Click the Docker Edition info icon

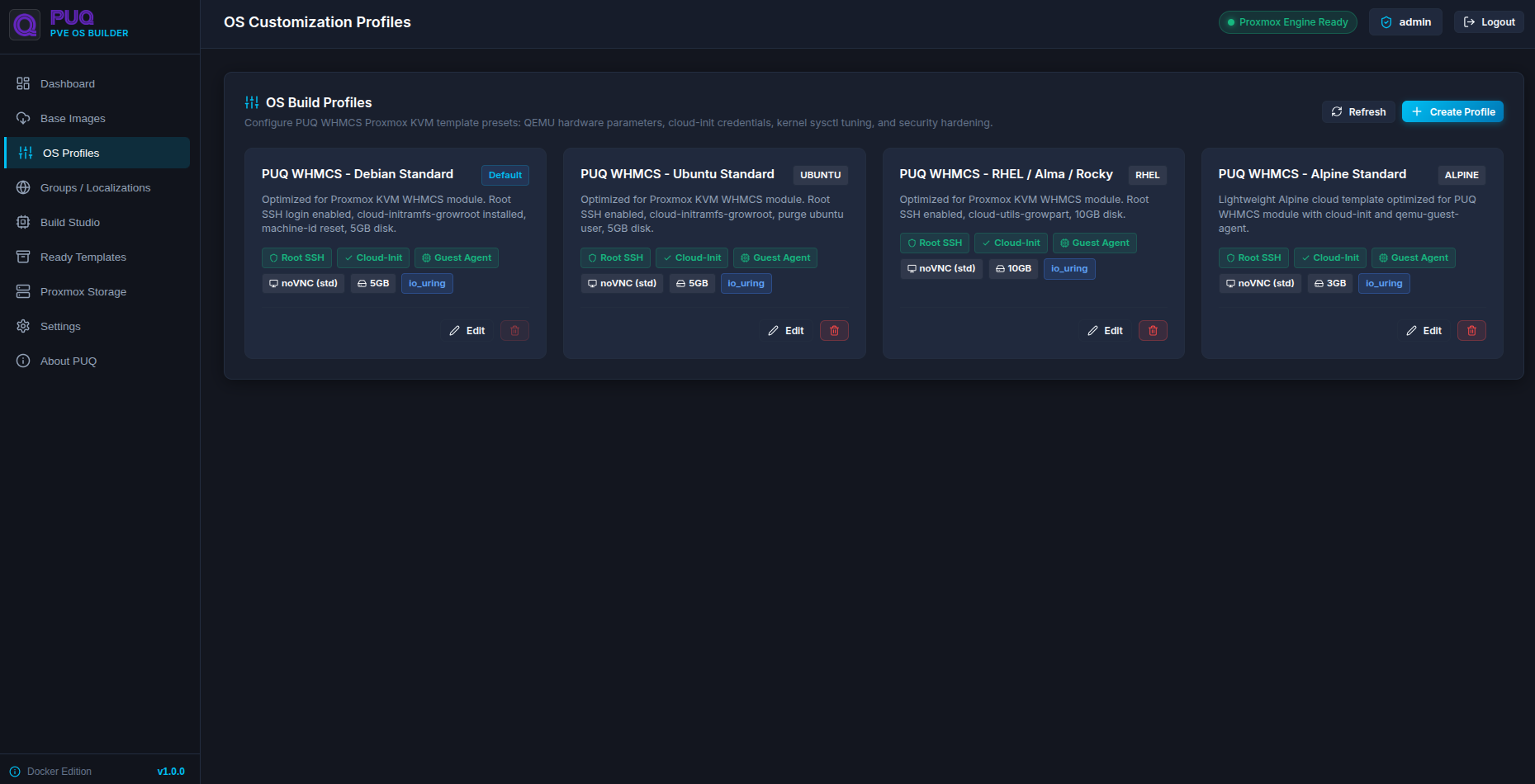click(x=15, y=772)
